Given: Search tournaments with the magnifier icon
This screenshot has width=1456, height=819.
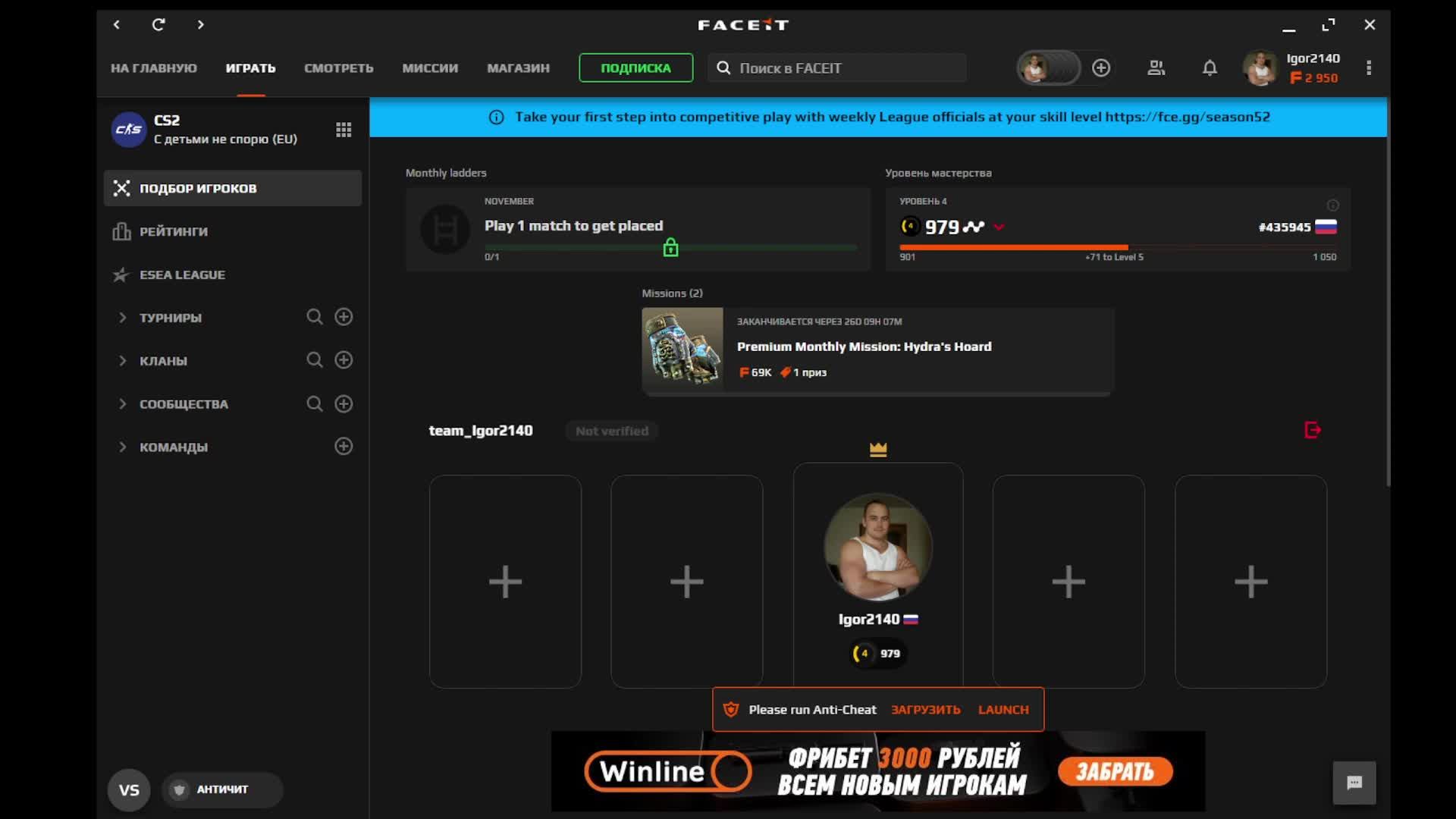Looking at the screenshot, I should 314,317.
